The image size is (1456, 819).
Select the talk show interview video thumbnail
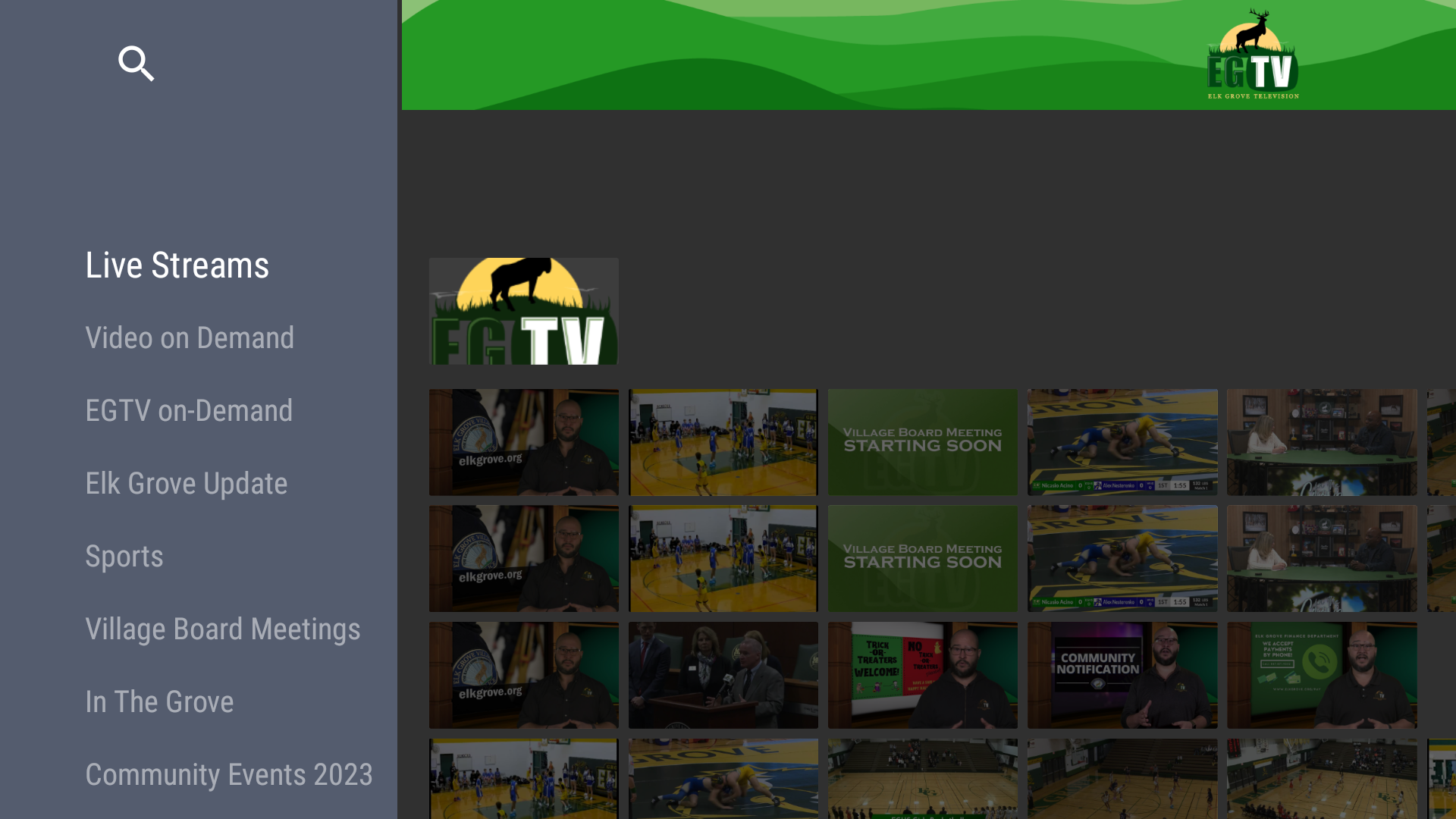(x=1321, y=442)
